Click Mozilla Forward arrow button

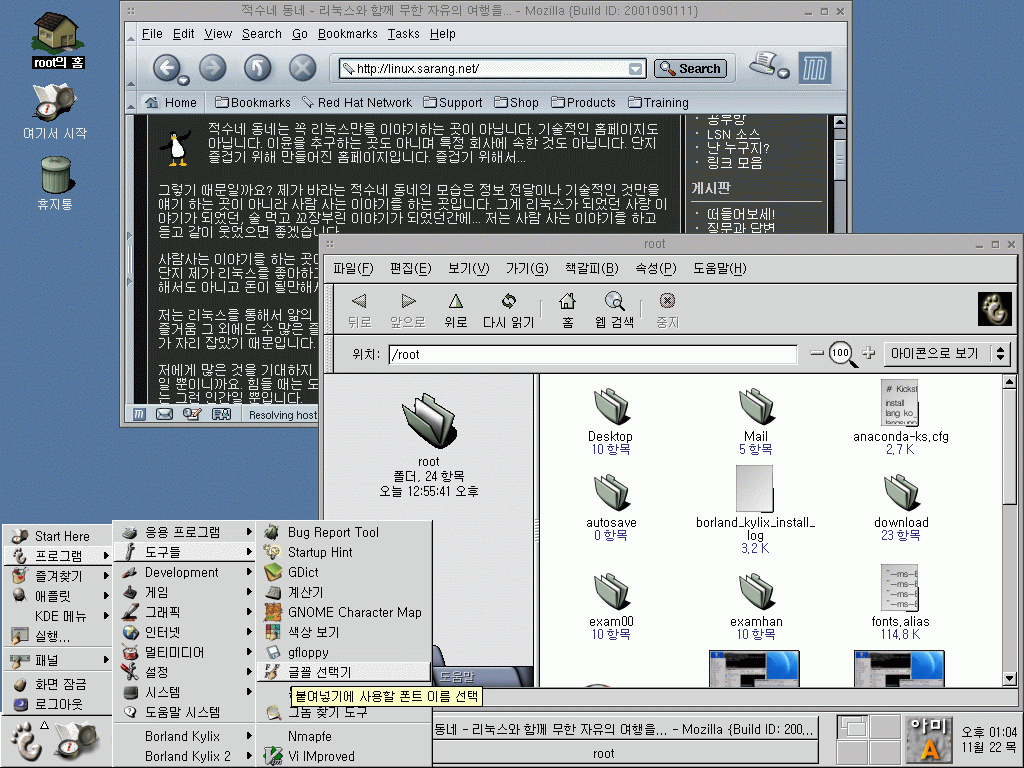click(x=212, y=67)
